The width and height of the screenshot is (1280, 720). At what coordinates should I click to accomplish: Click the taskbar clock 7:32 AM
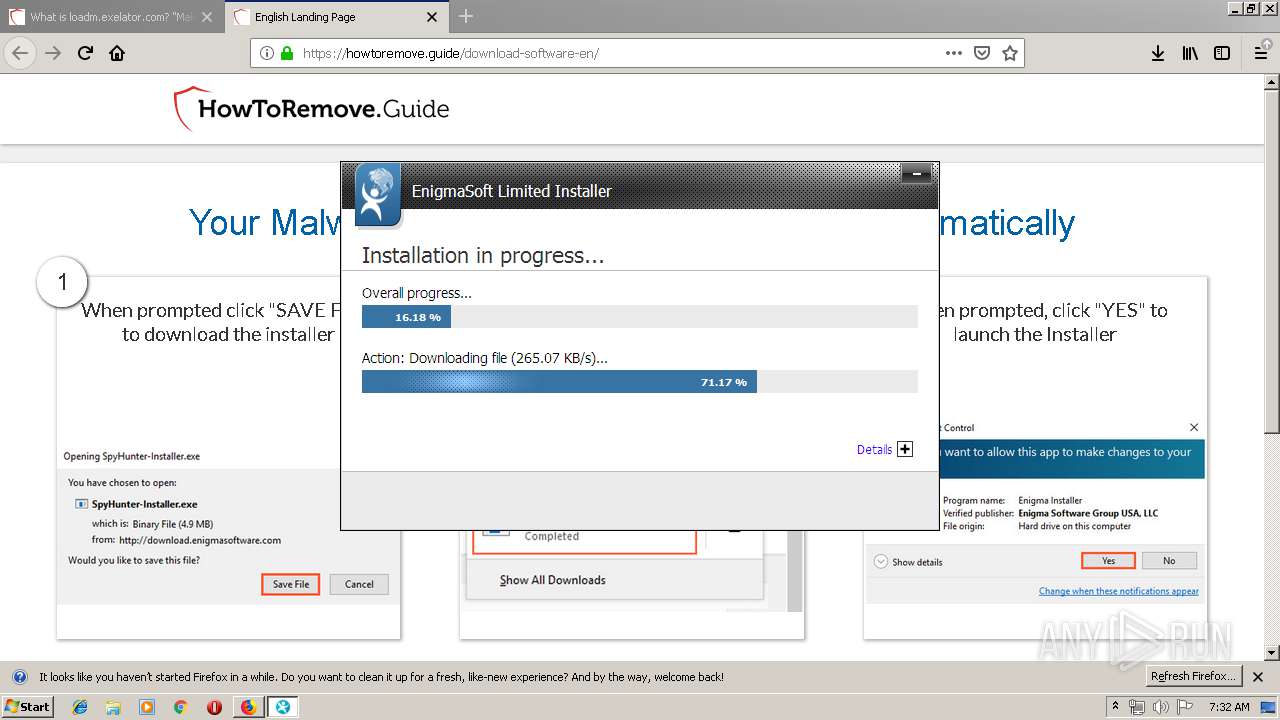1228,706
